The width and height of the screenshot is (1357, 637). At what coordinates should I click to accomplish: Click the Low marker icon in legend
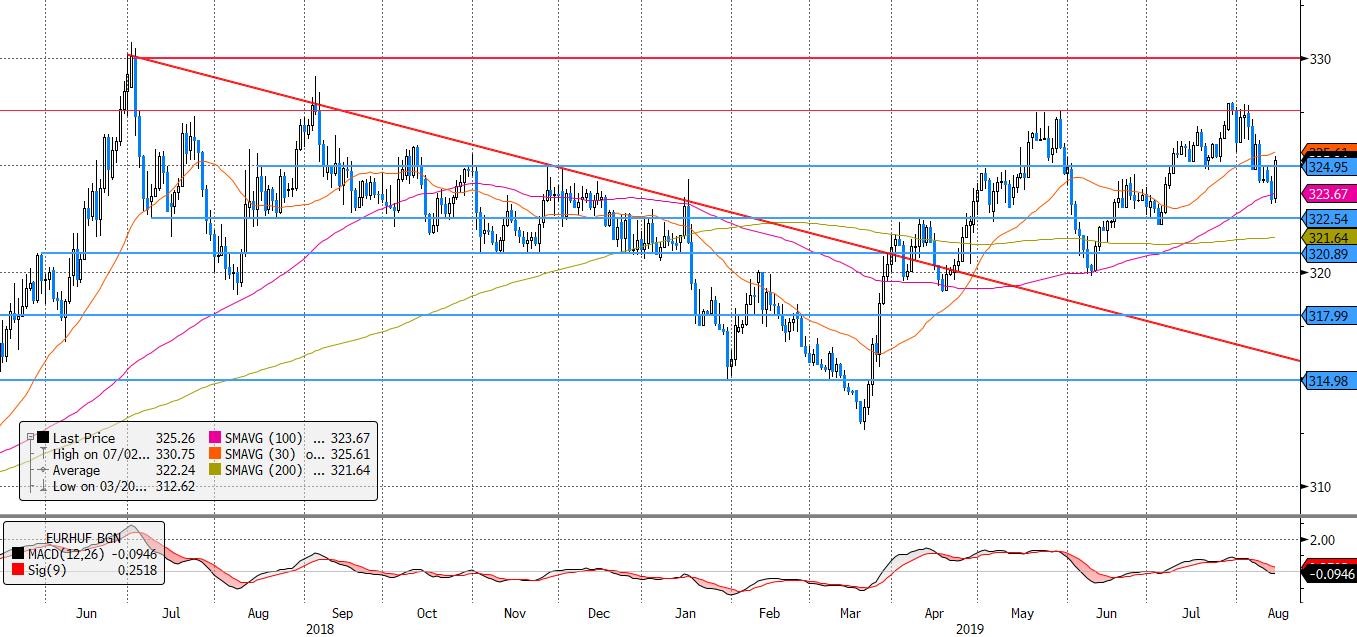(x=43, y=486)
